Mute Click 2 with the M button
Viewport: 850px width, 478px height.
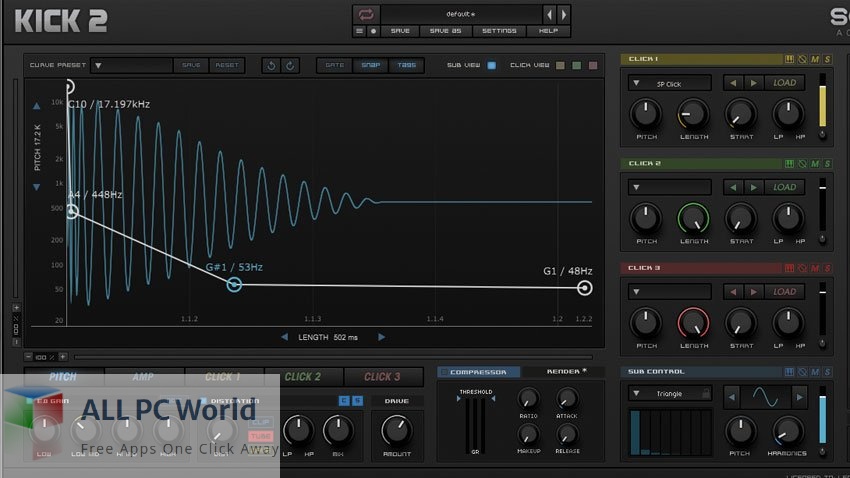[815, 164]
